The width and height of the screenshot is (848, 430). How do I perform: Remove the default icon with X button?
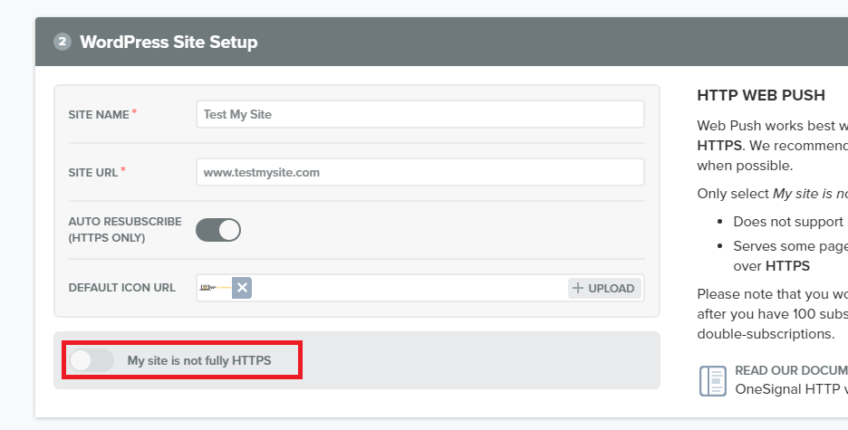242,288
